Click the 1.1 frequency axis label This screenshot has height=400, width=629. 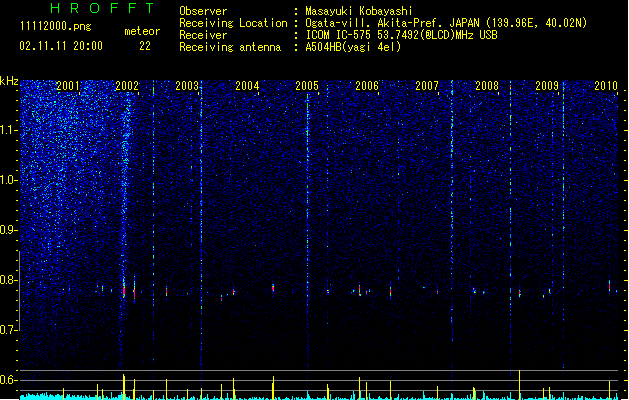[x=9, y=130]
